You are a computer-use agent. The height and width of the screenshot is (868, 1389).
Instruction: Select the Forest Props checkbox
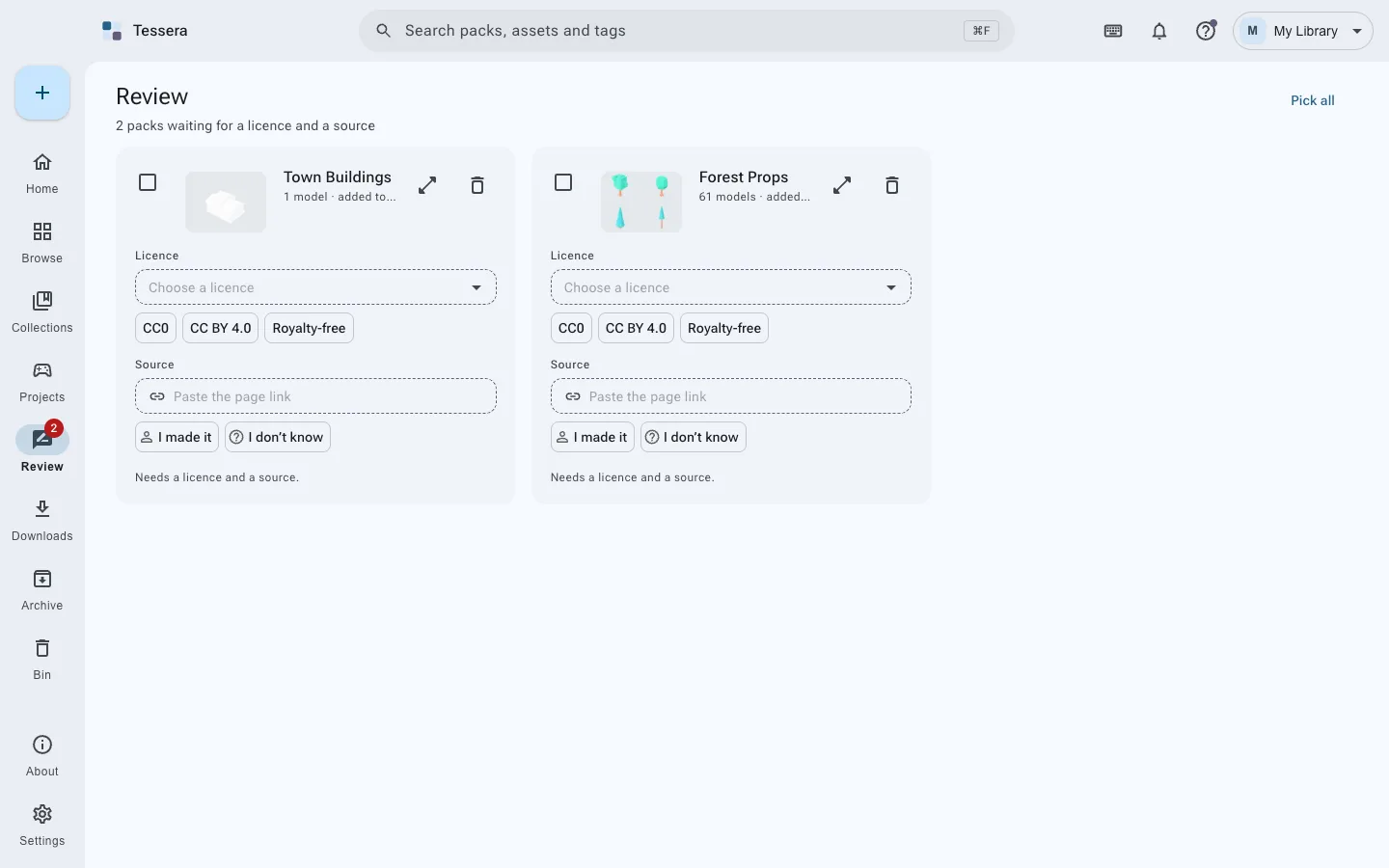(563, 182)
